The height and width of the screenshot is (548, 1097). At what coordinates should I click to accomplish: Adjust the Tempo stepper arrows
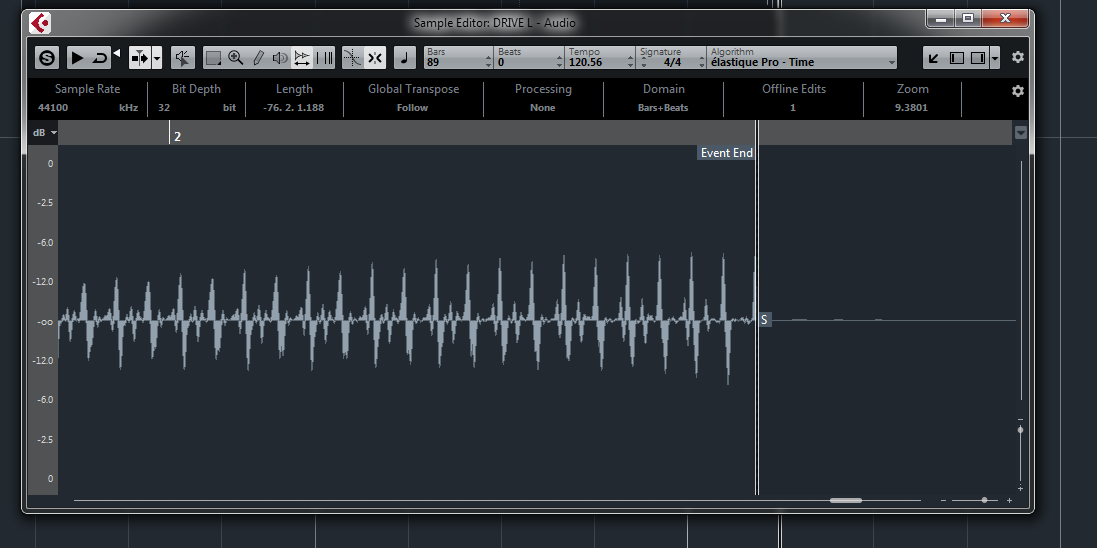coord(630,62)
